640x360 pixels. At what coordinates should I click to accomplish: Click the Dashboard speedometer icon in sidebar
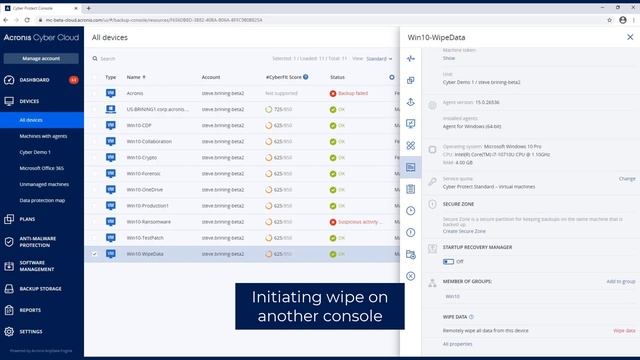9,80
